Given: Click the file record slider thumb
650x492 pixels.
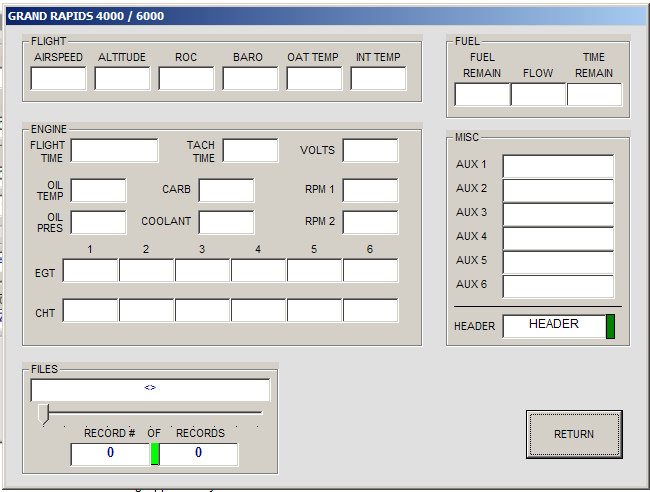Looking at the screenshot, I should [43, 414].
